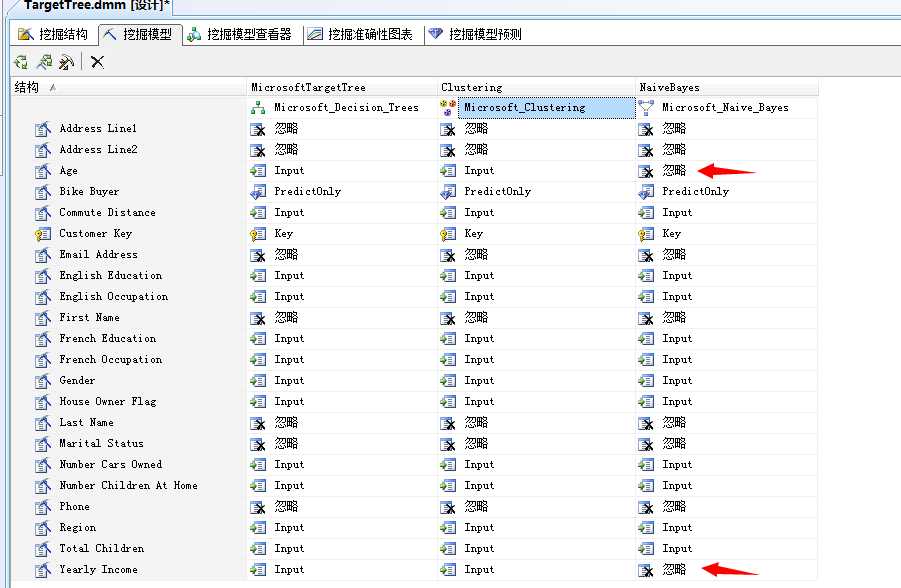Viewport: 901px width, 588px height.
Task: Click the Bike Buyer column icon
Action: pos(43,192)
